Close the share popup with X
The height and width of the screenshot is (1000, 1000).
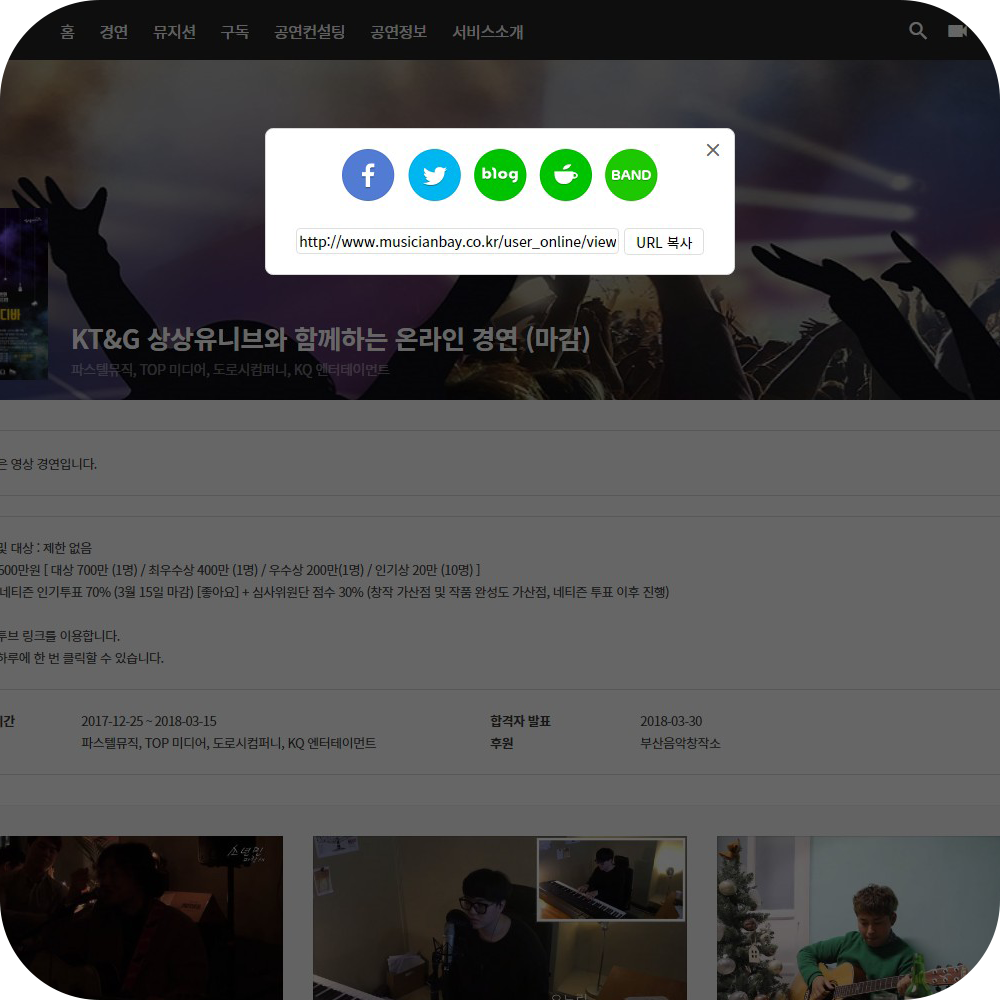click(713, 150)
